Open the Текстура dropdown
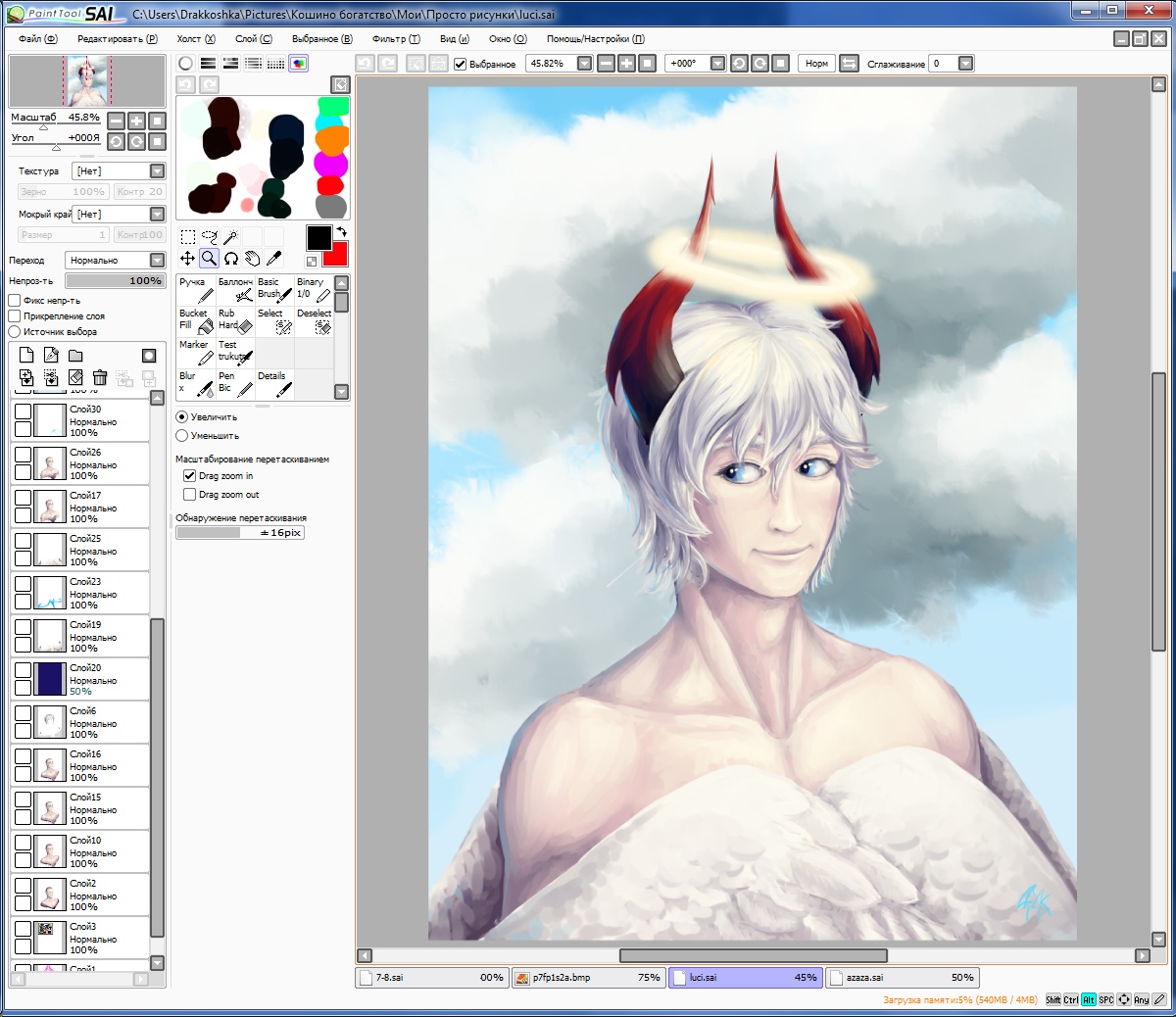 click(157, 171)
